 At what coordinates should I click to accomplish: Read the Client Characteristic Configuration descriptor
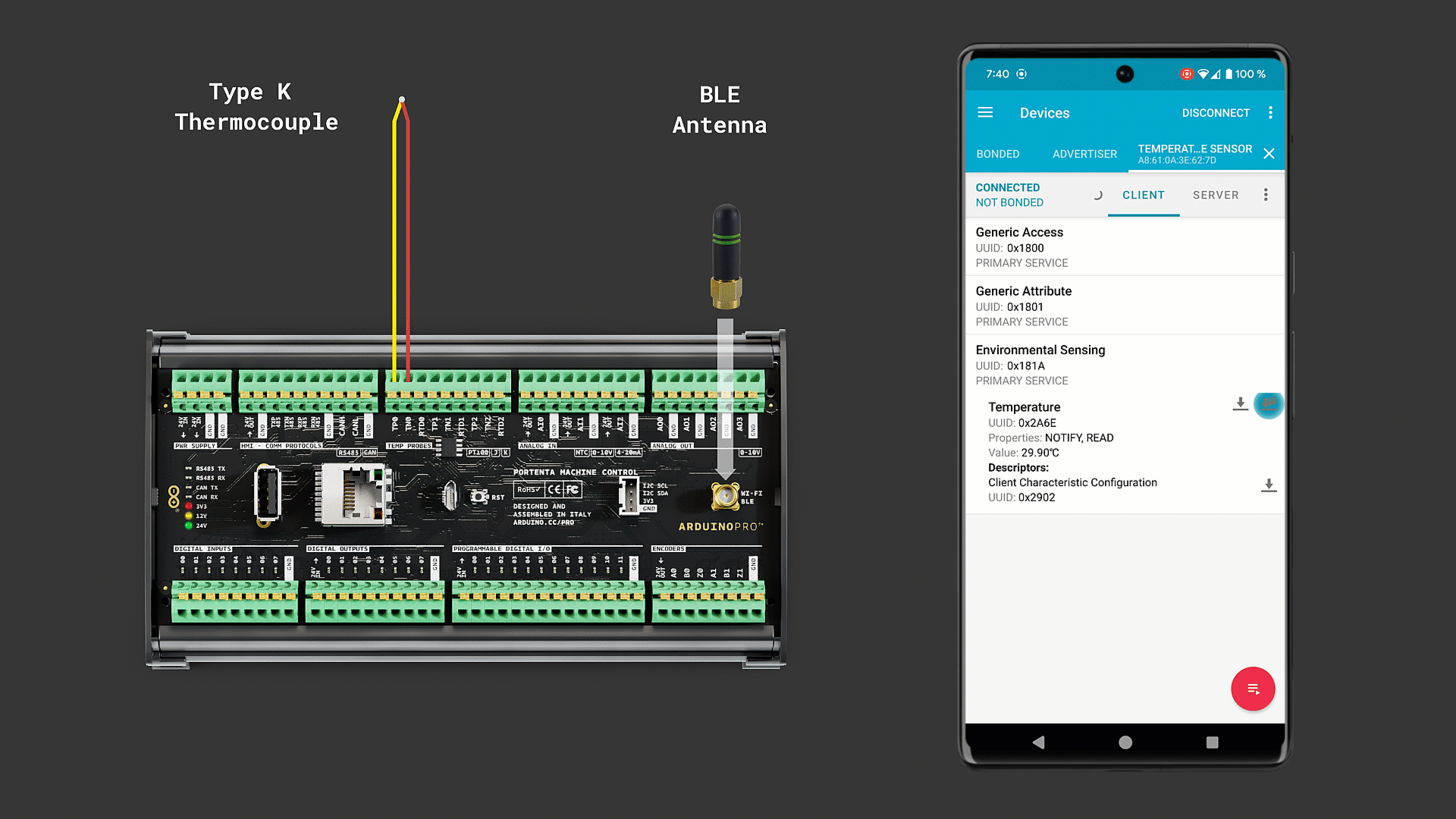tap(1269, 485)
